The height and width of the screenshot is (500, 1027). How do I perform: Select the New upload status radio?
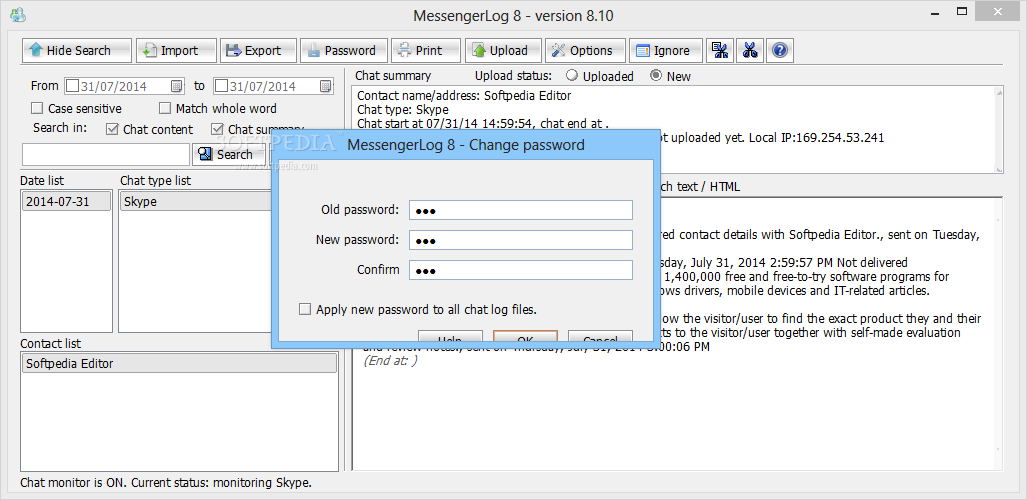656,75
